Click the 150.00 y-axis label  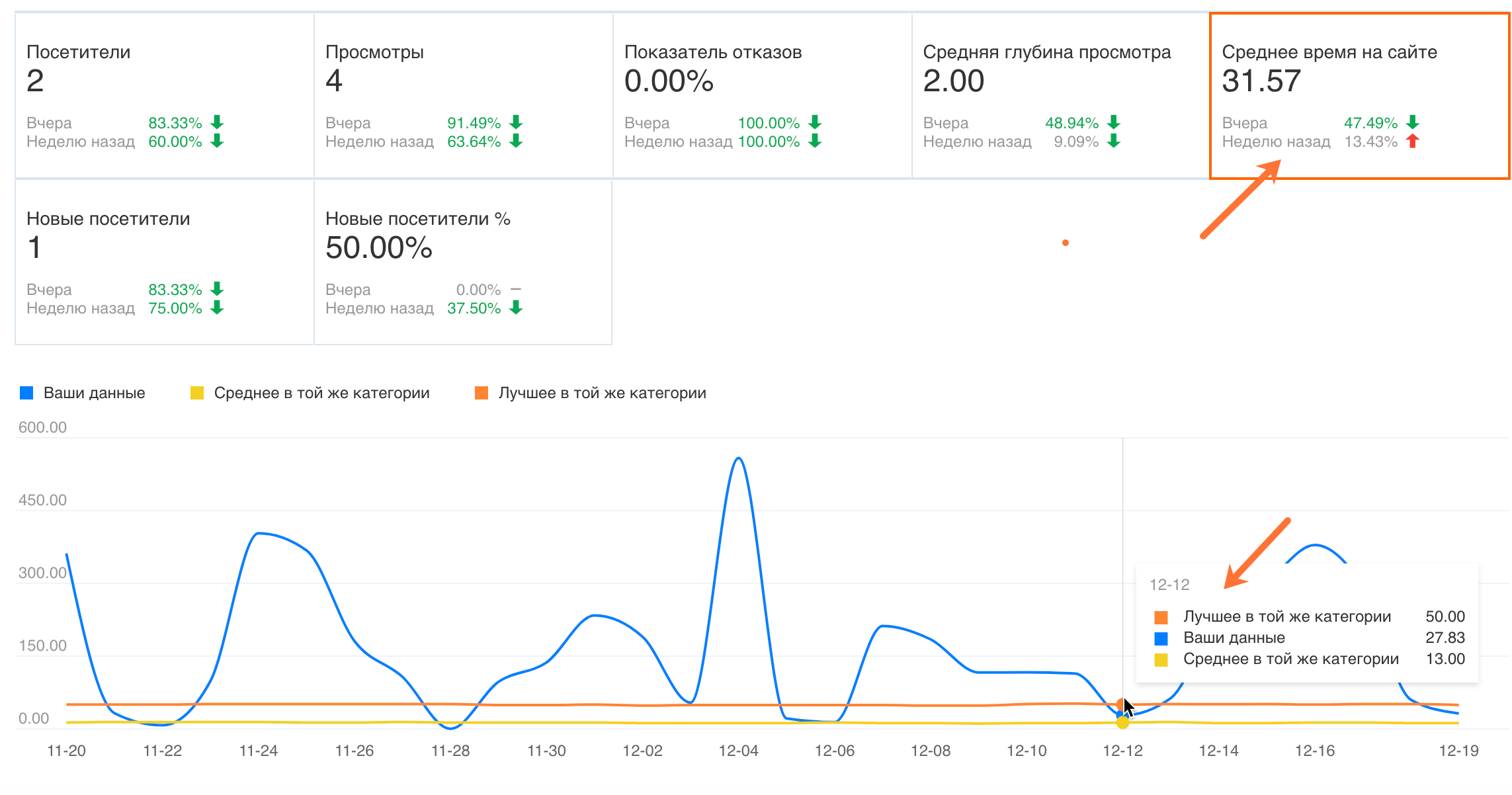[42, 646]
